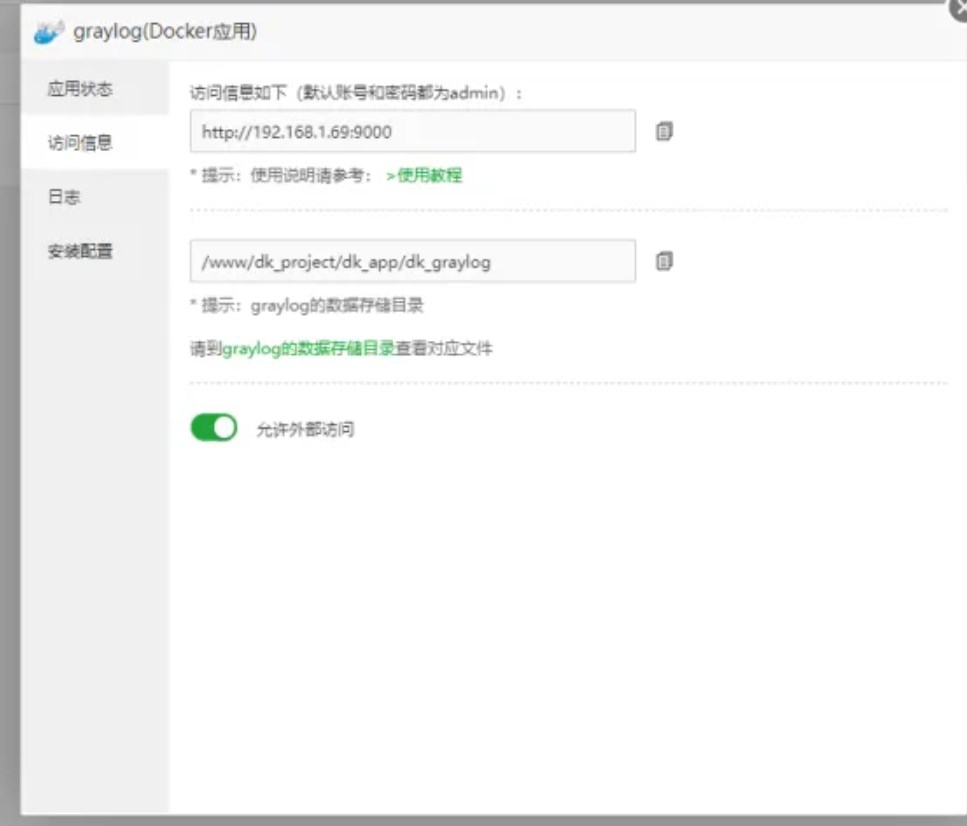Click the http://192.168.1.69:9000 address field

[x=412, y=131]
